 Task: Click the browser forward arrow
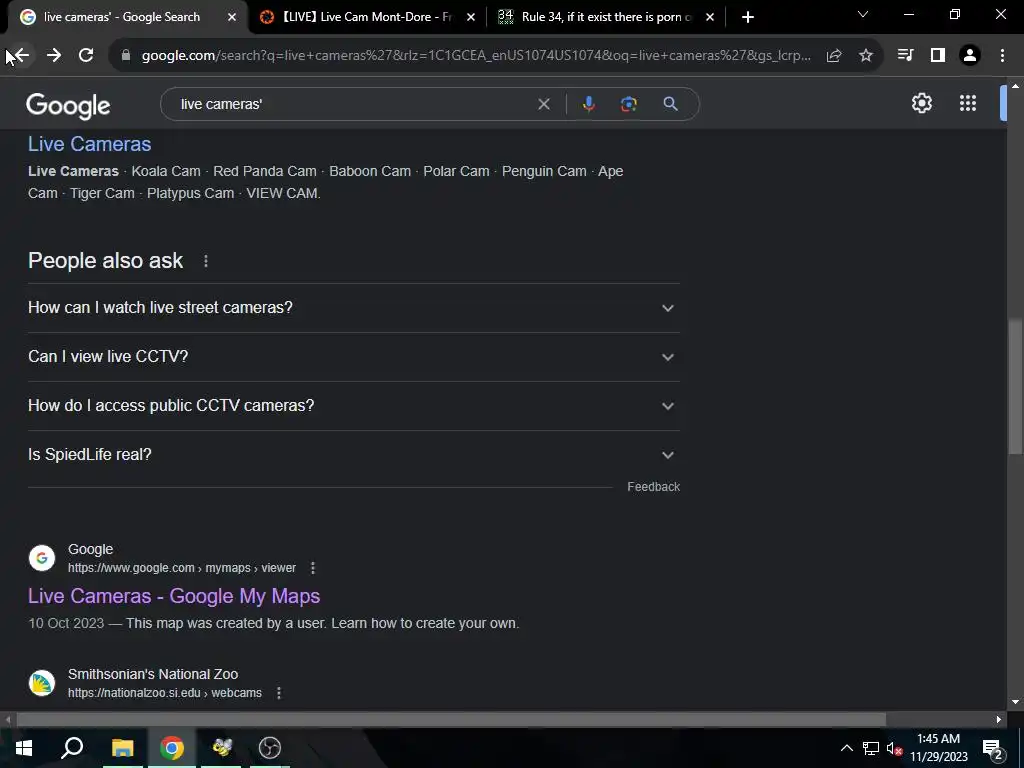(54, 56)
